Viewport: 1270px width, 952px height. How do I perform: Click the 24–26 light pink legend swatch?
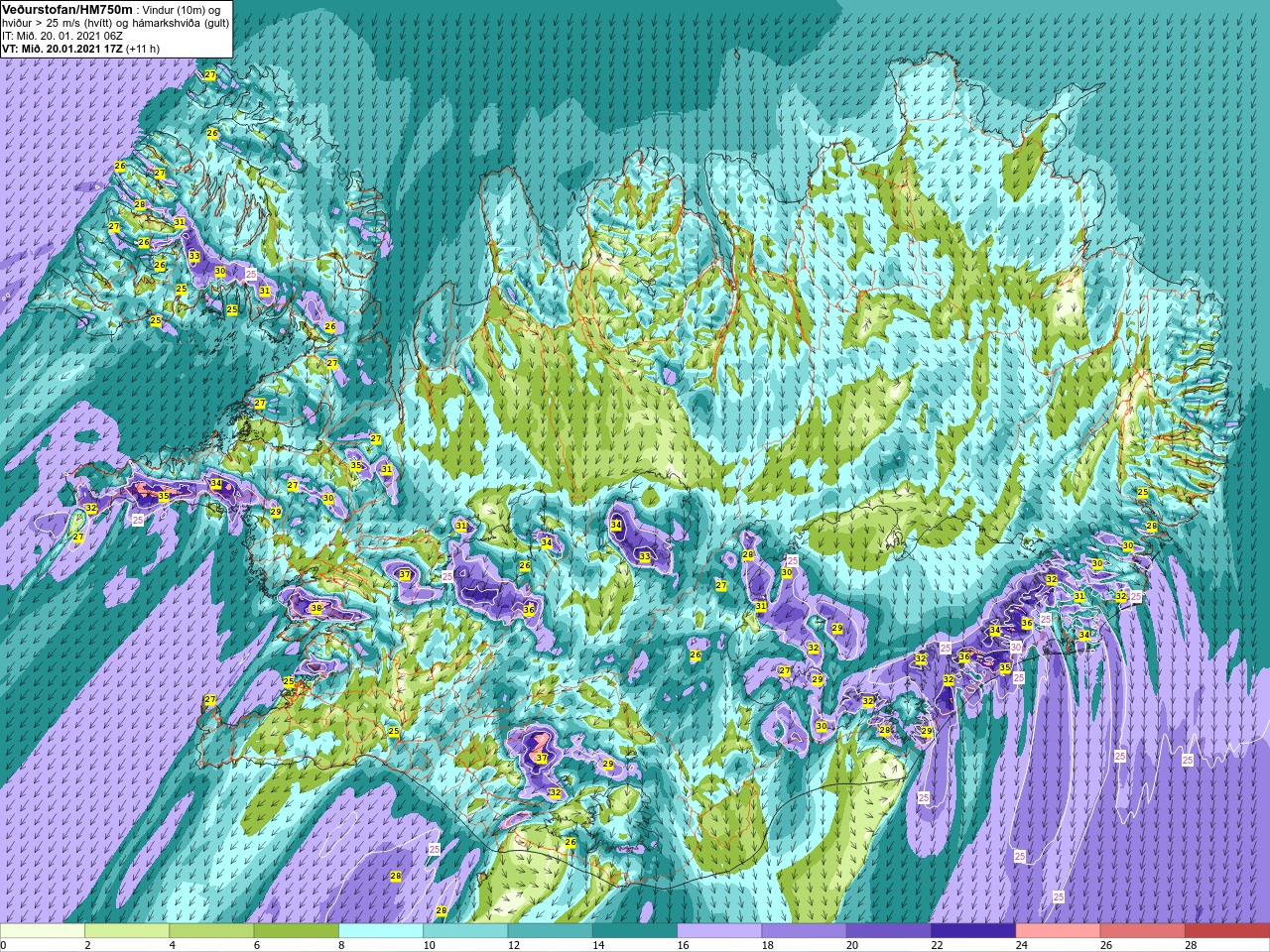pyautogui.click(x=1059, y=931)
